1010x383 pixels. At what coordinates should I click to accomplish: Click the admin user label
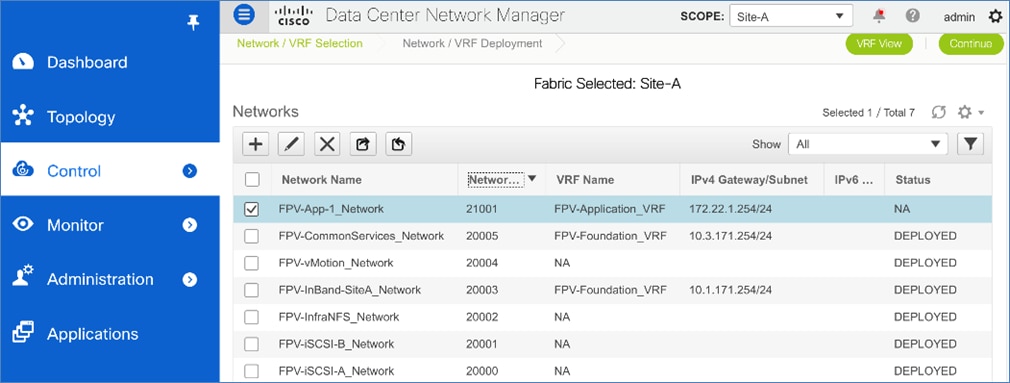click(x=959, y=17)
